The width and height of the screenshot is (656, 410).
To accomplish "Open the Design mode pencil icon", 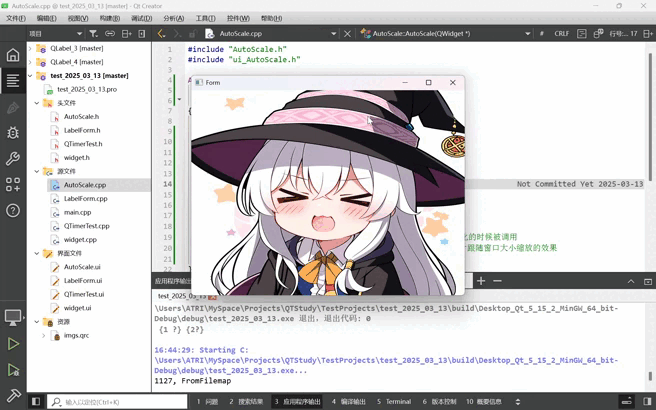I will point(13,108).
